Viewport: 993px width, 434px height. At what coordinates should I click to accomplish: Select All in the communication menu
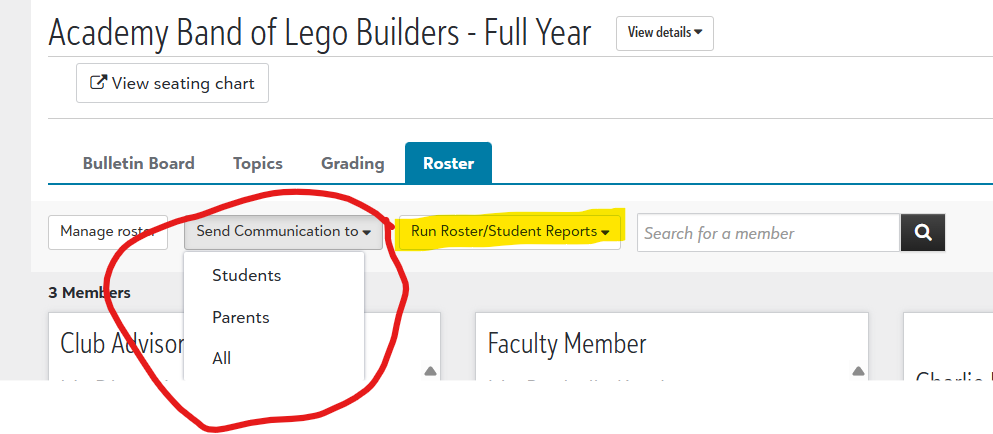(222, 357)
